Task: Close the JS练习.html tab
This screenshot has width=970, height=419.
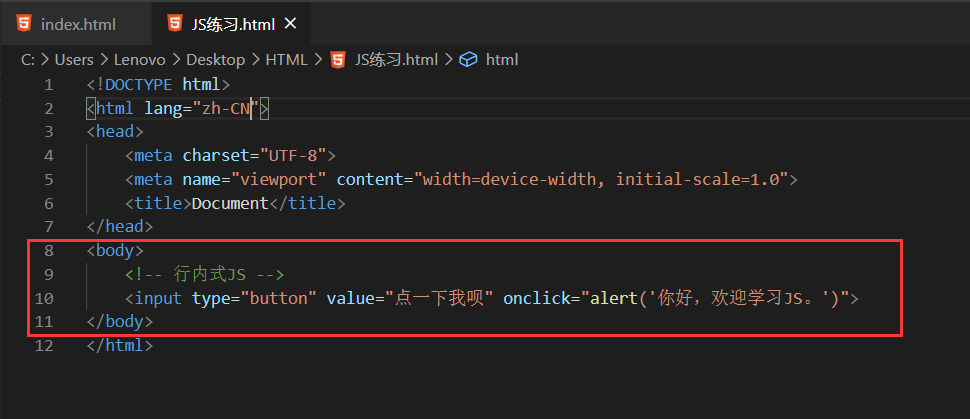Action: [x=290, y=24]
